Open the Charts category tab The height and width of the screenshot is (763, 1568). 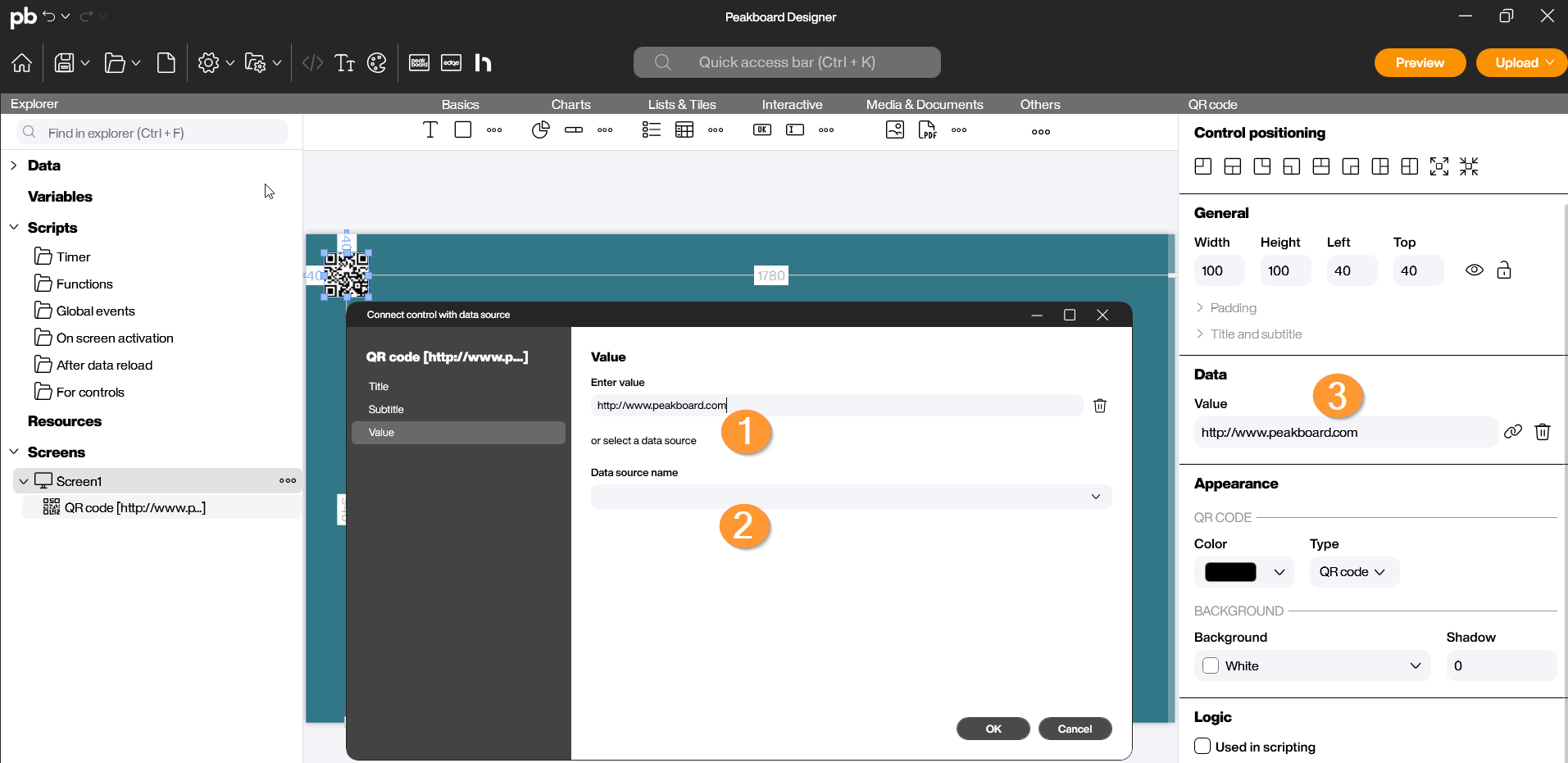tap(570, 104)
